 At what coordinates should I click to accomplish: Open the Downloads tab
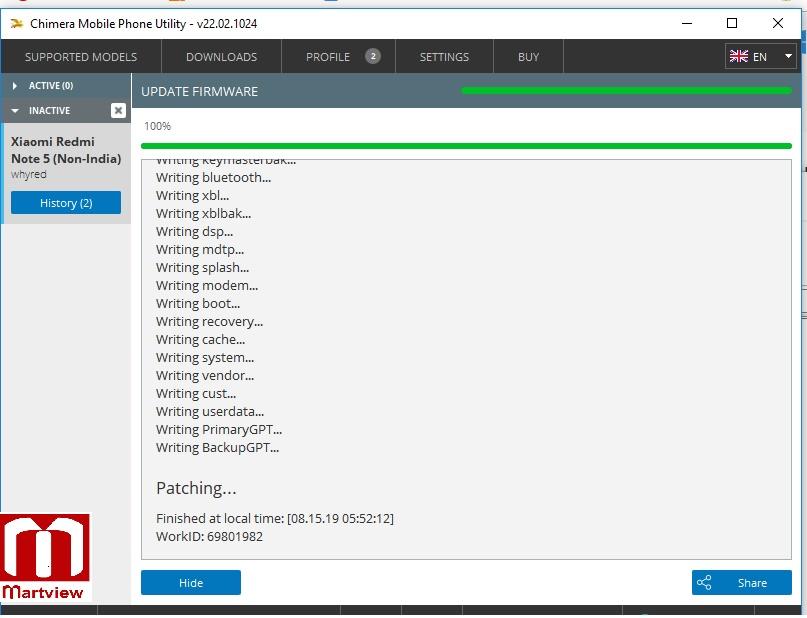point(221,57)
